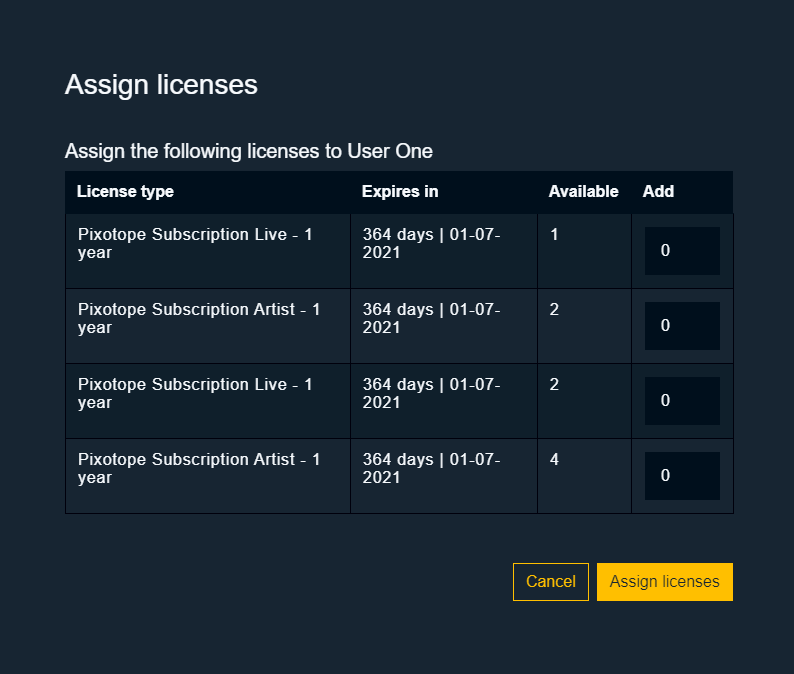Select the Available column header
The width and height of the screenshot is (794, 674).
(x=583, y=191)
